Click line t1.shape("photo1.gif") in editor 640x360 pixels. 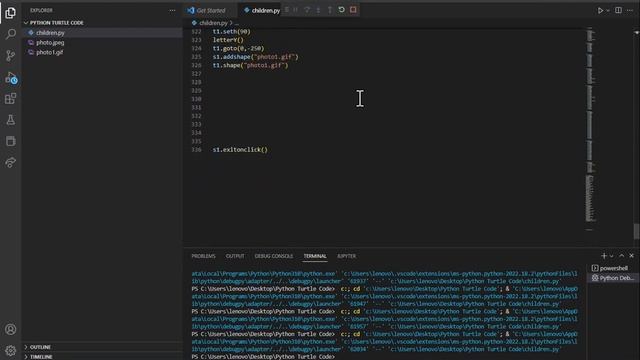pos(250,65)
